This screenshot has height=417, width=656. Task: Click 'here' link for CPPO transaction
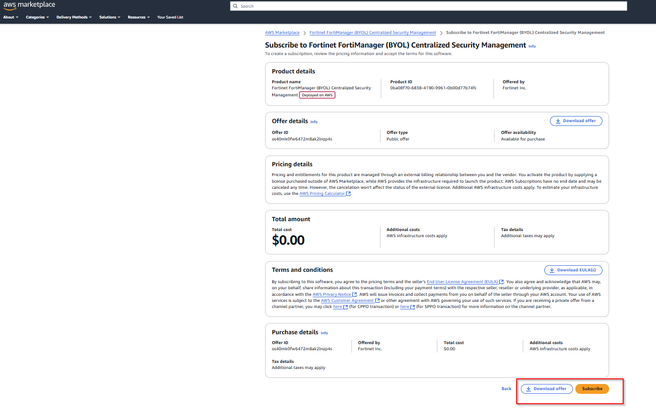pyautogui.click(x=340, y=307)
